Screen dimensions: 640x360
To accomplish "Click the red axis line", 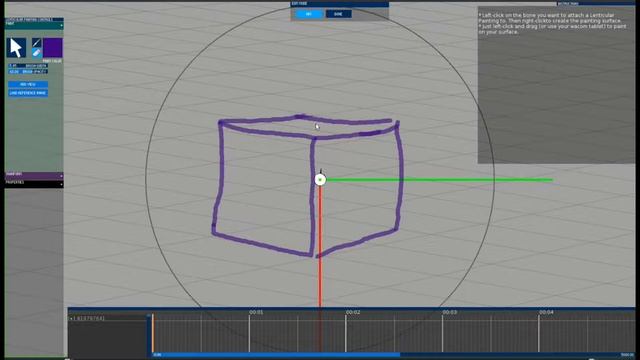I will [320, 245].
